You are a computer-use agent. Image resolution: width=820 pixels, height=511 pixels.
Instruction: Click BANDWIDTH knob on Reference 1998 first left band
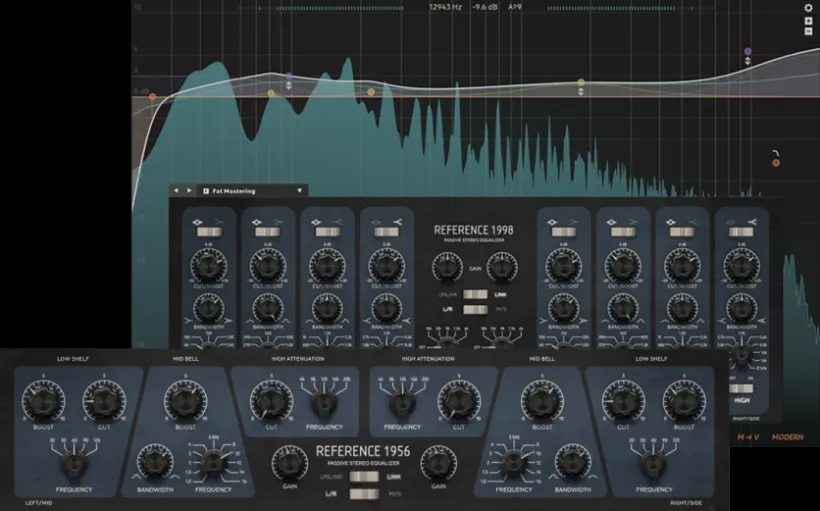209,309
